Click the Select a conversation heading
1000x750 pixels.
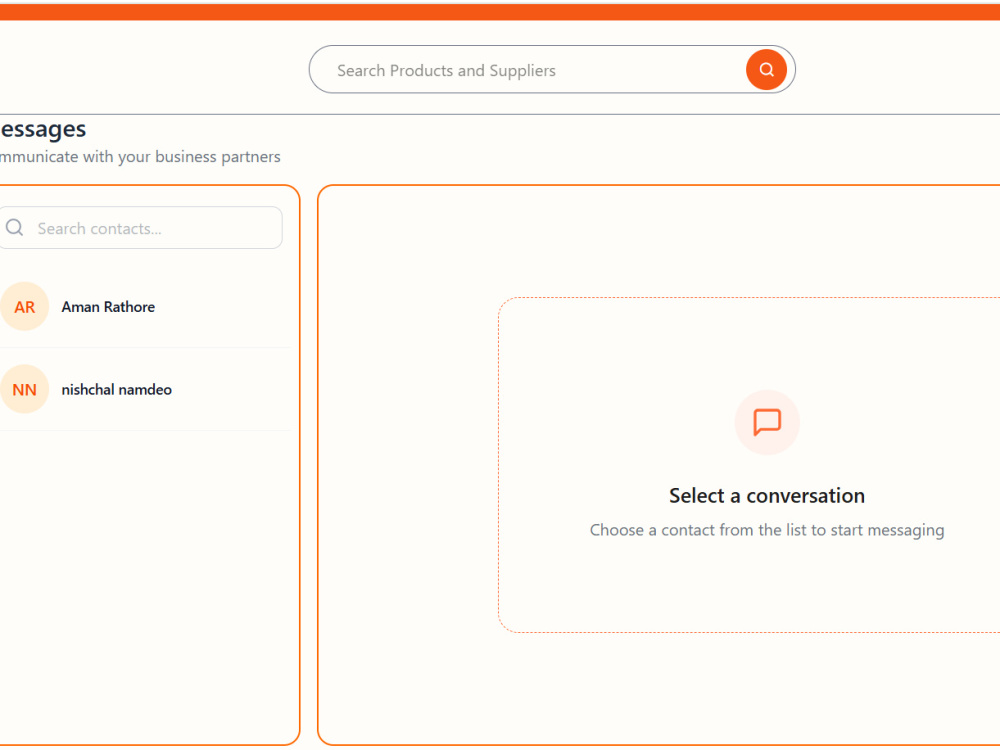[x=767, y=496]
